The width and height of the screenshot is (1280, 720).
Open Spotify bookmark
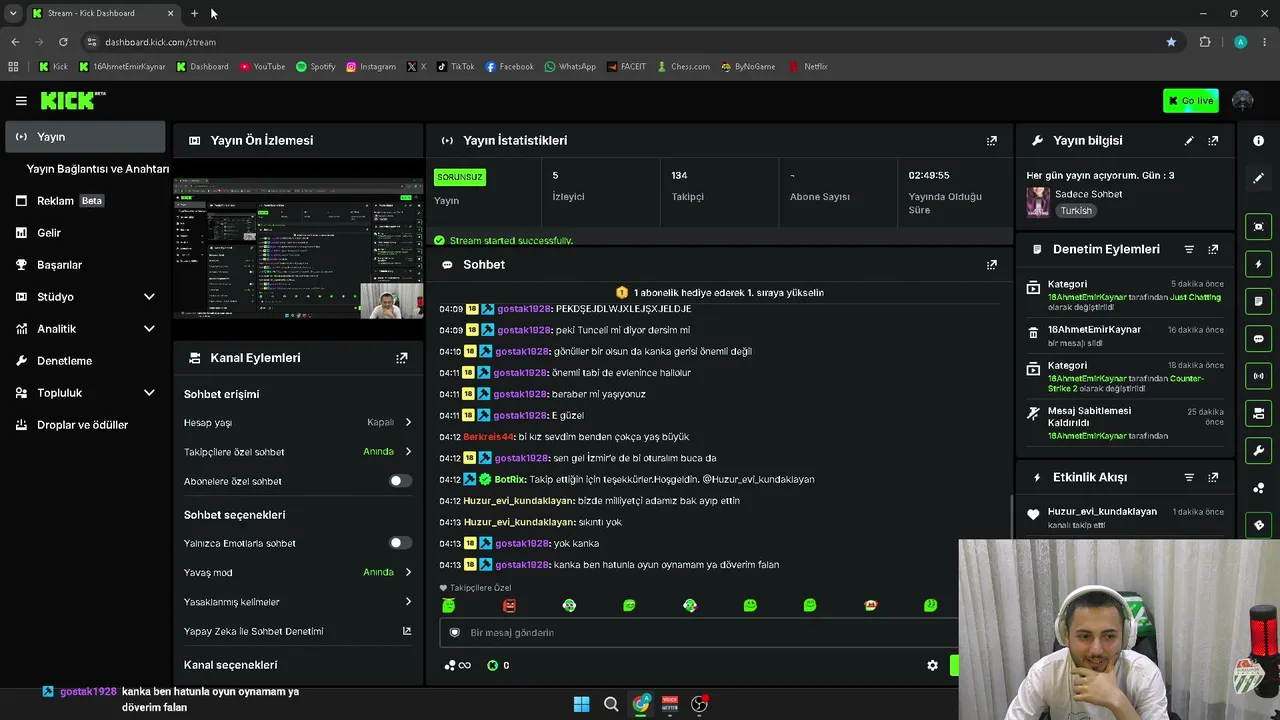click(x=315, y=67)
